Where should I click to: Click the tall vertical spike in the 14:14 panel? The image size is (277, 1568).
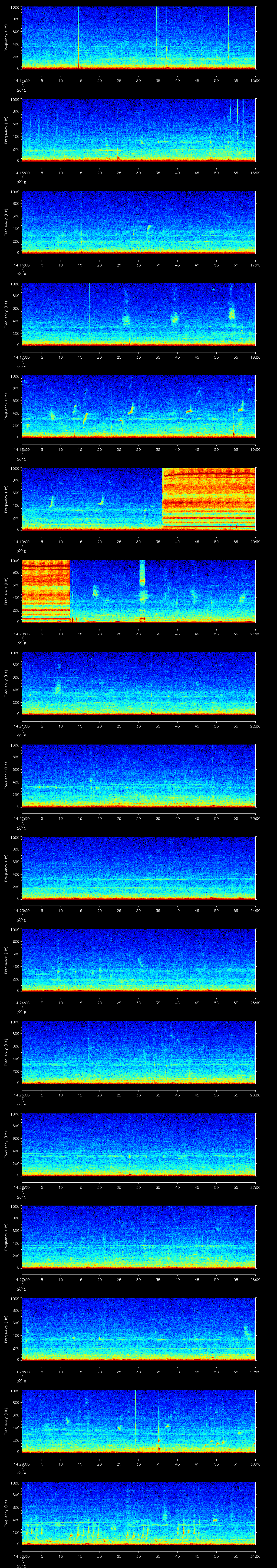click(x=78, y=38)
